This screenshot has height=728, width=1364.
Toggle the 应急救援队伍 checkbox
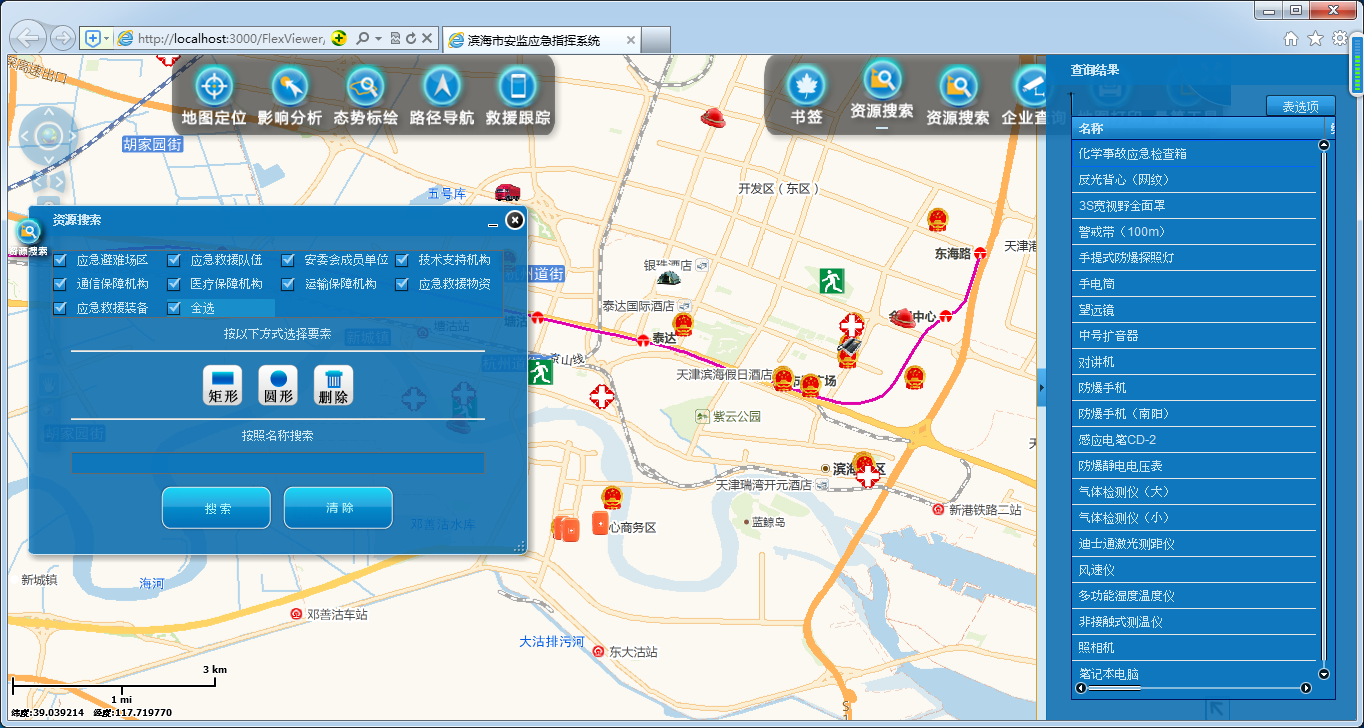coord(173,260)
